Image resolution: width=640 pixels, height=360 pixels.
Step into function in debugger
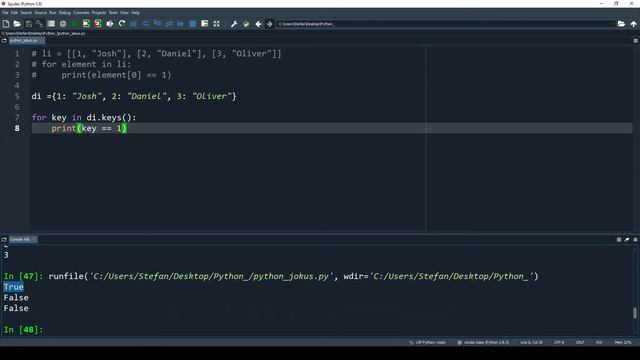tap(157, 24)
